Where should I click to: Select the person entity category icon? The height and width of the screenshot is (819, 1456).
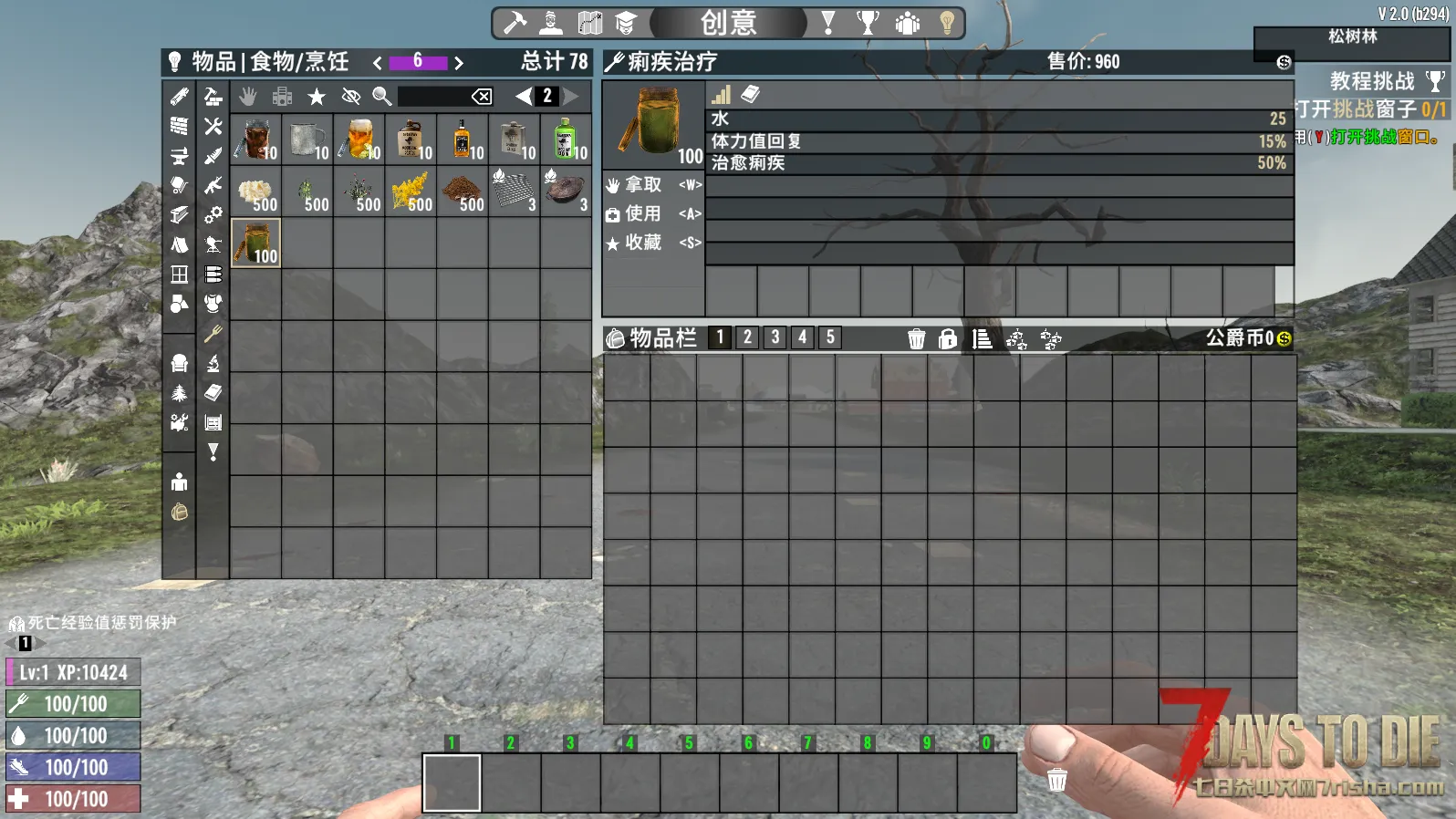180,482
